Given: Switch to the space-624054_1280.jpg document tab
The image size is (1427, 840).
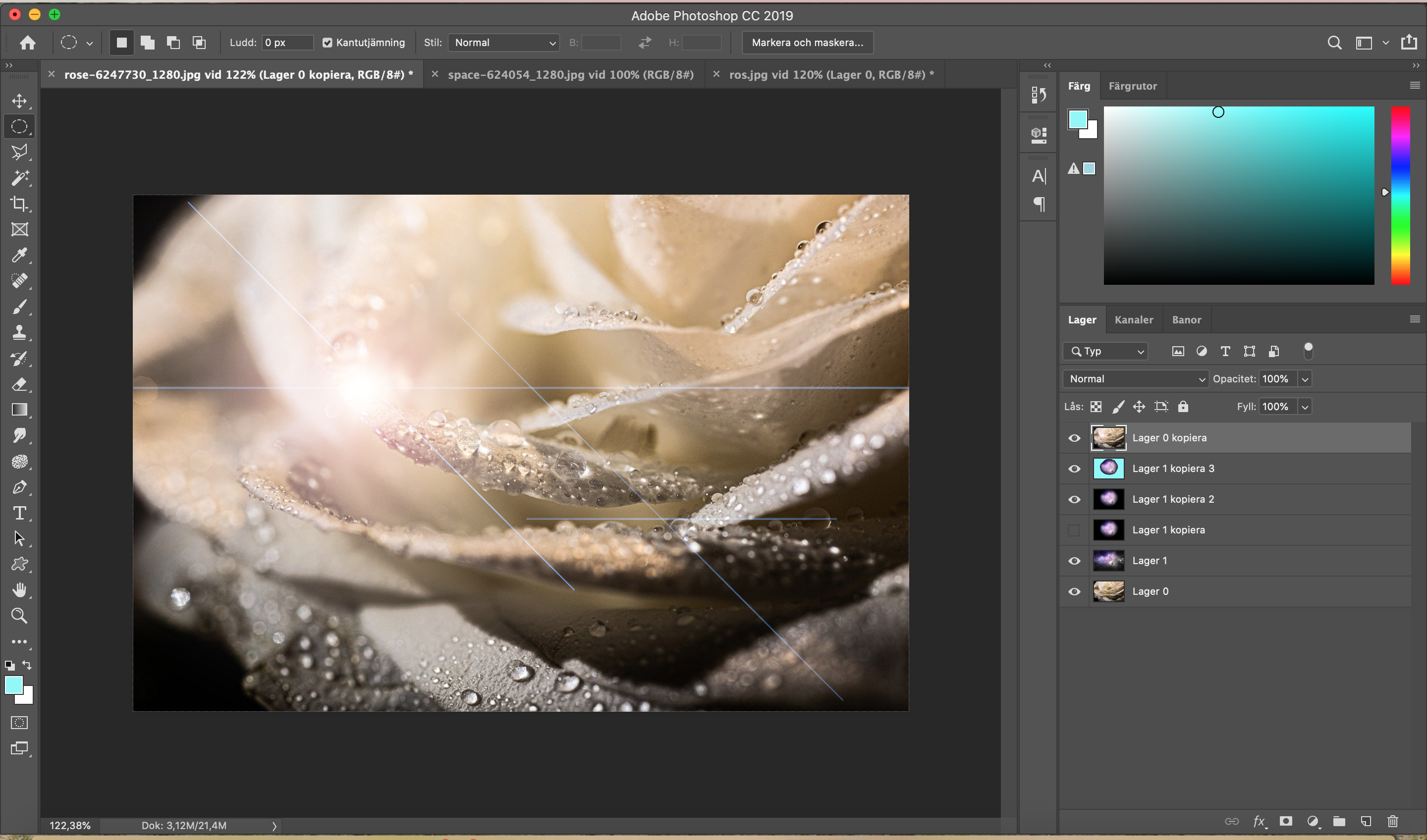Looking at the screenshot, I should click(x=570, y=75).
